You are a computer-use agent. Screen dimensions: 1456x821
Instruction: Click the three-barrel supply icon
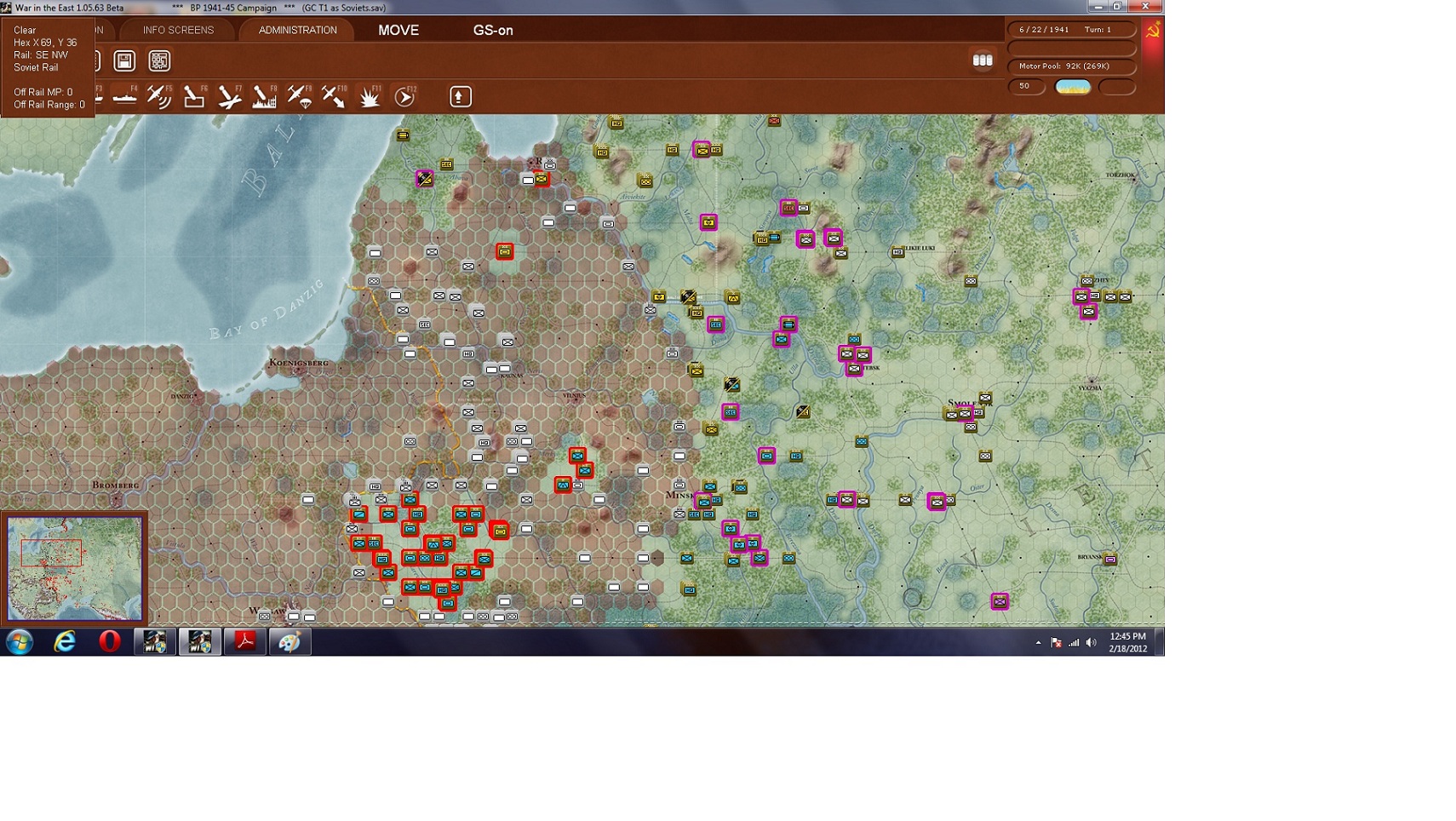[x=983, y=60]
